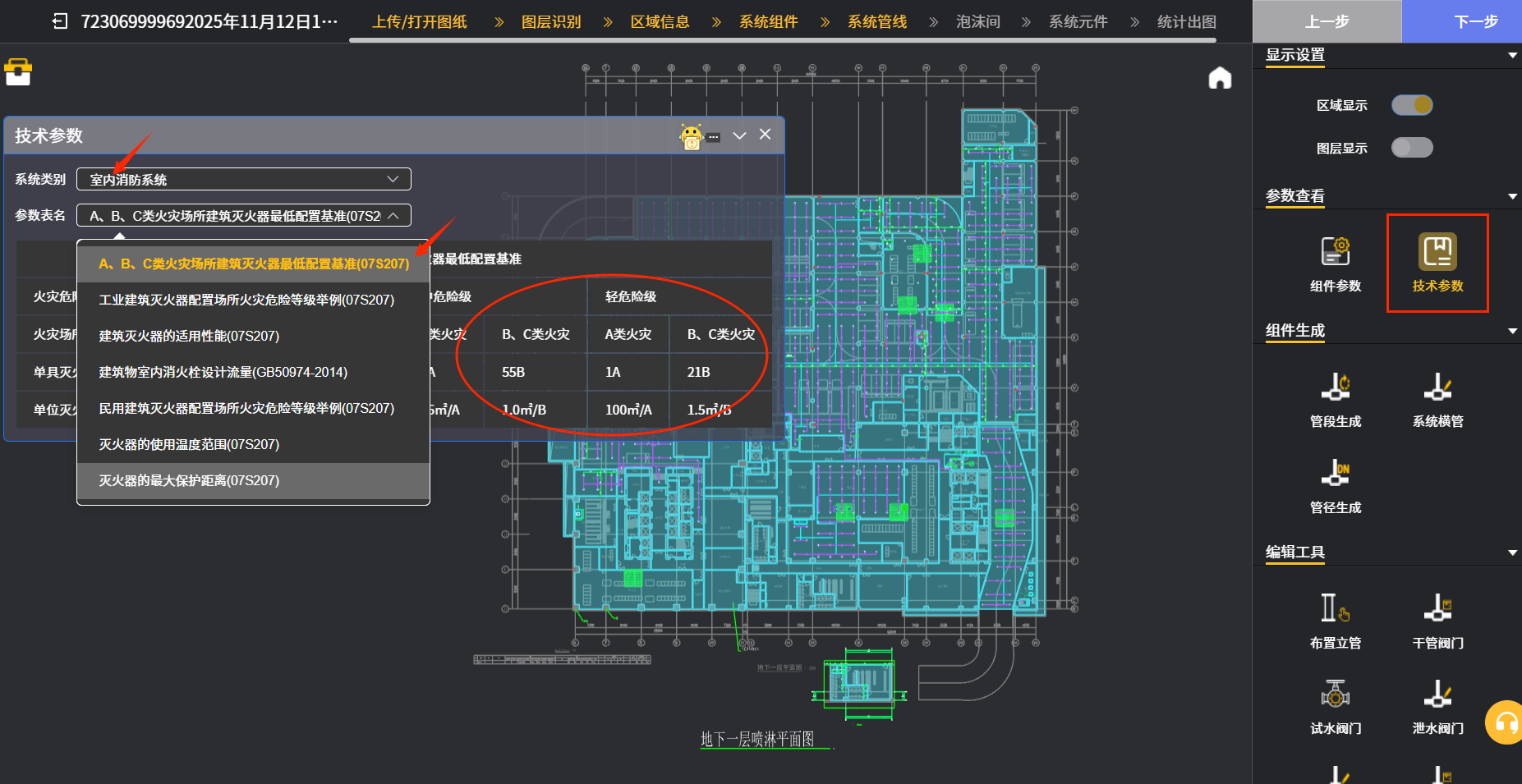Image resolution: width=1522 pixels, height=784 pixels.
Task: Open the yellow toolbox icon
Action: (18, 72)
